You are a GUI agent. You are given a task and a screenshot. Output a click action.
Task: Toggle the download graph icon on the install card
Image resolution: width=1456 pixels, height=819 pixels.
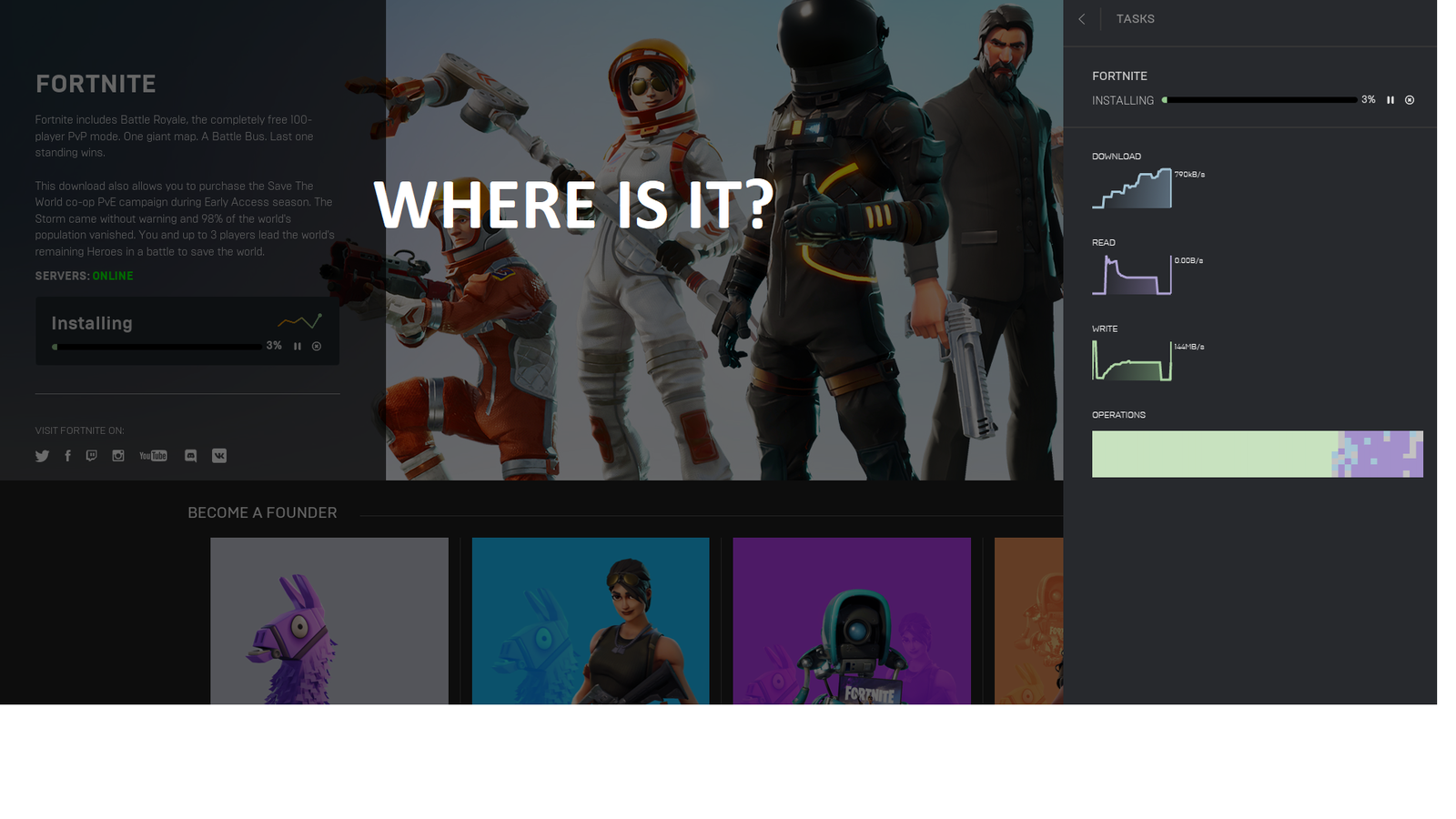[299, 320]
